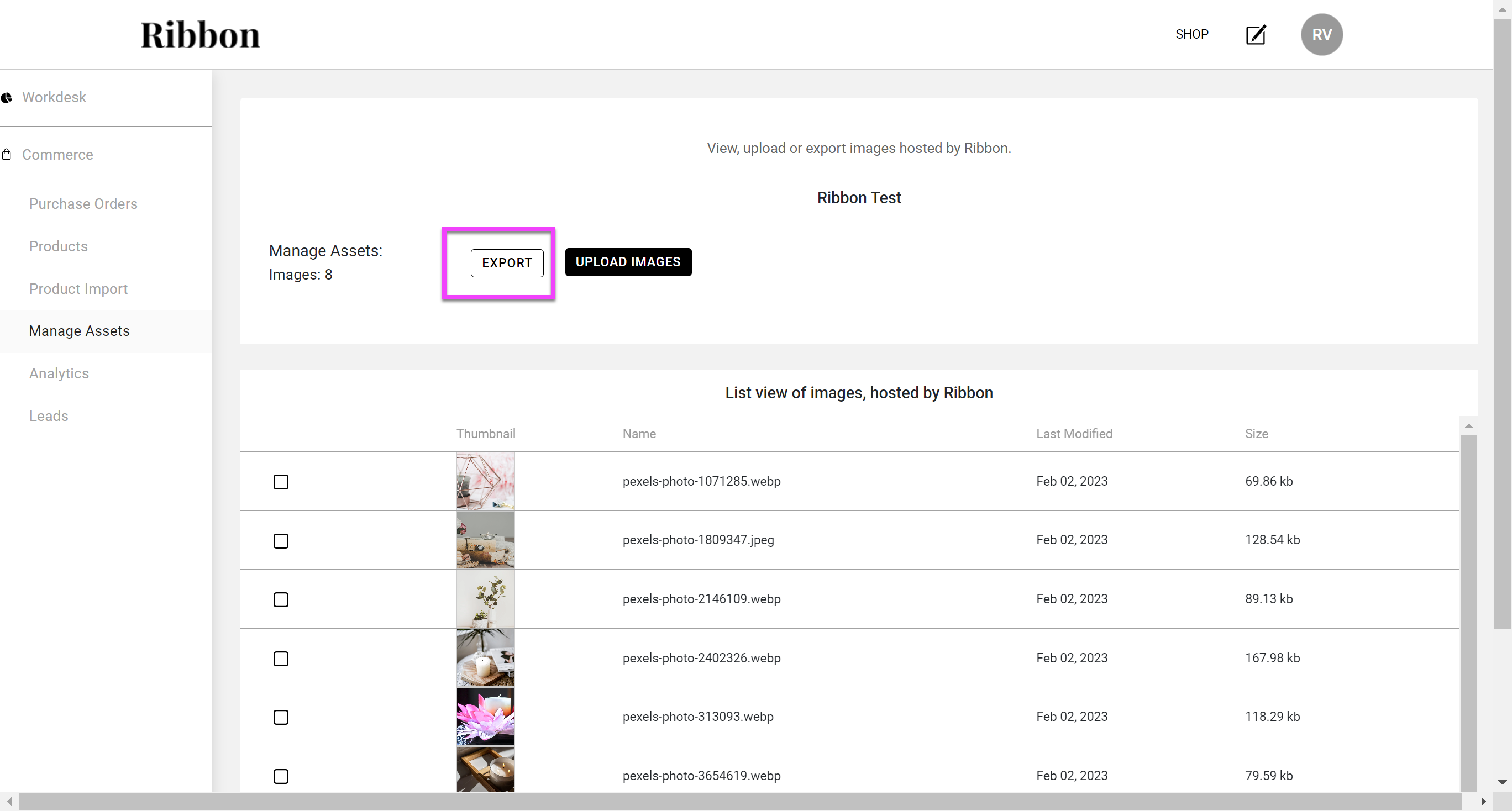Go to Analytics in sidebar
The height and width of the screenshot is (811, 1512).
point(59,373)
